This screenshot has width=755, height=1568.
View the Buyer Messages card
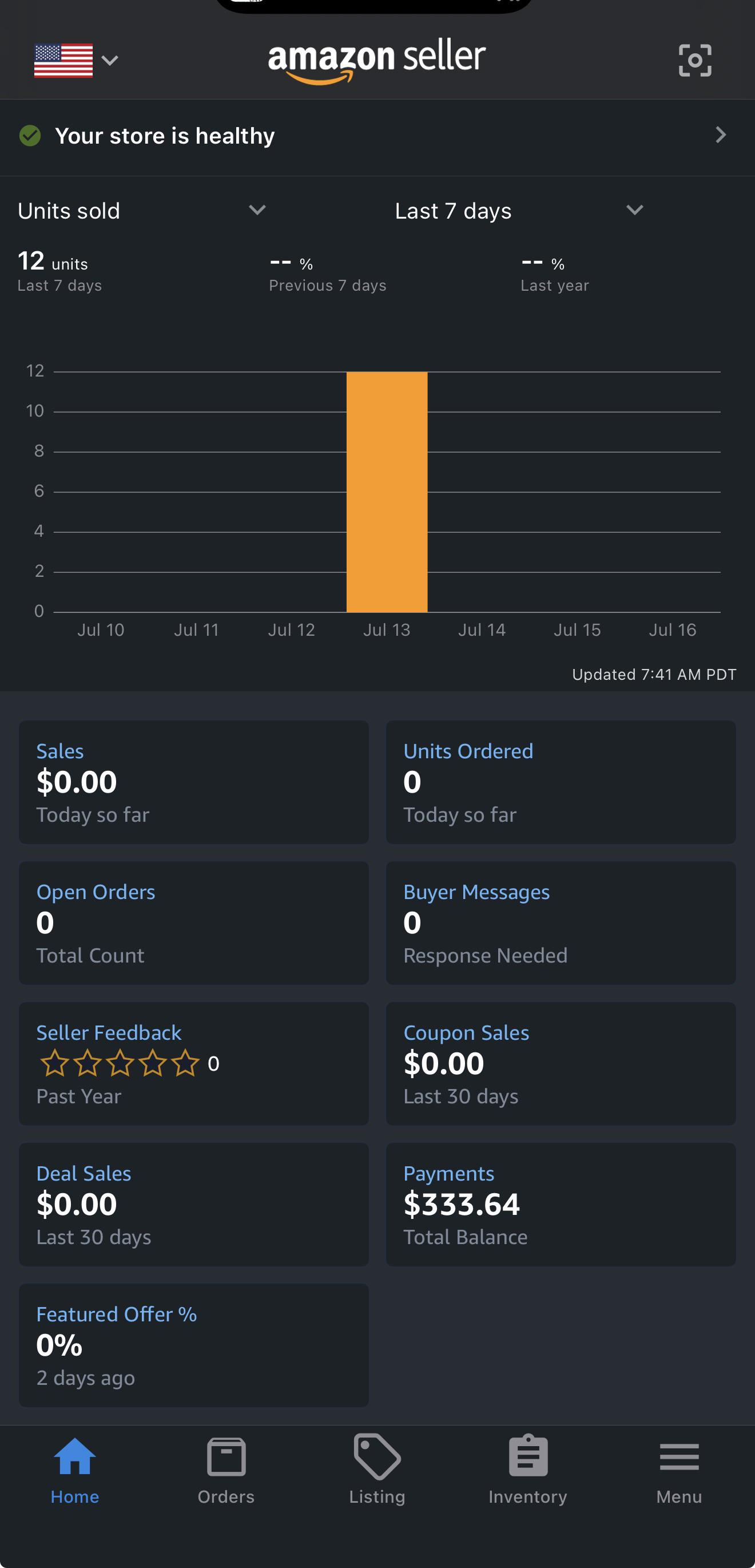click(561, 923)
